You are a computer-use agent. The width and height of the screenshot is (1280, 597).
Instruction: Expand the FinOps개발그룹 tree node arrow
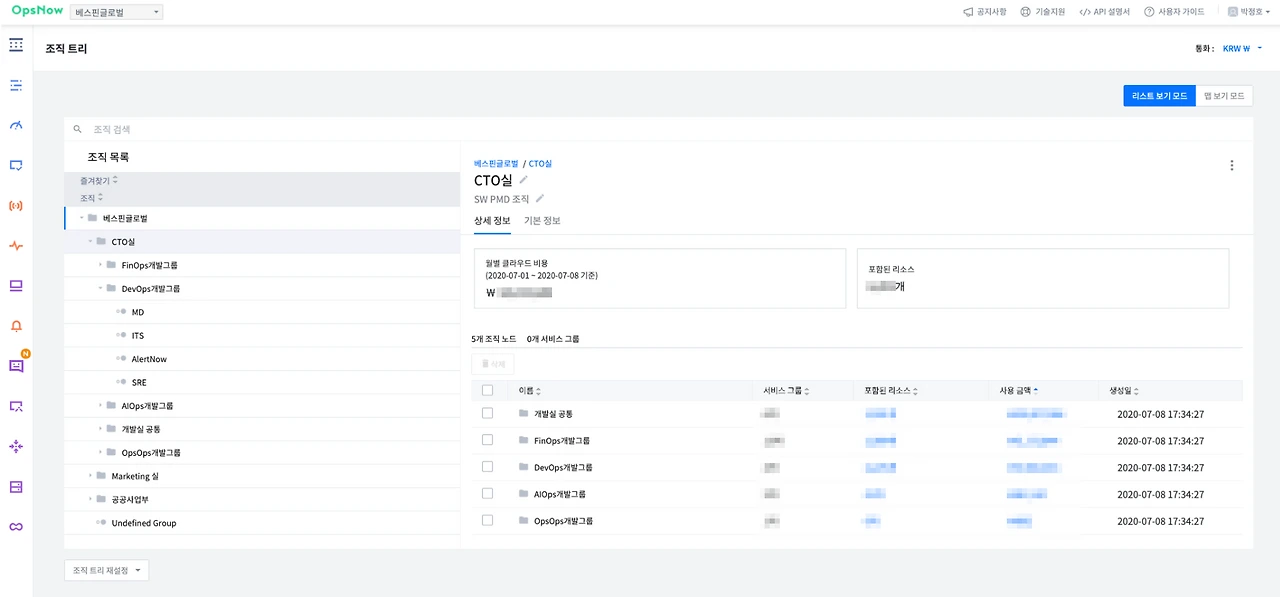pos(100,265)
